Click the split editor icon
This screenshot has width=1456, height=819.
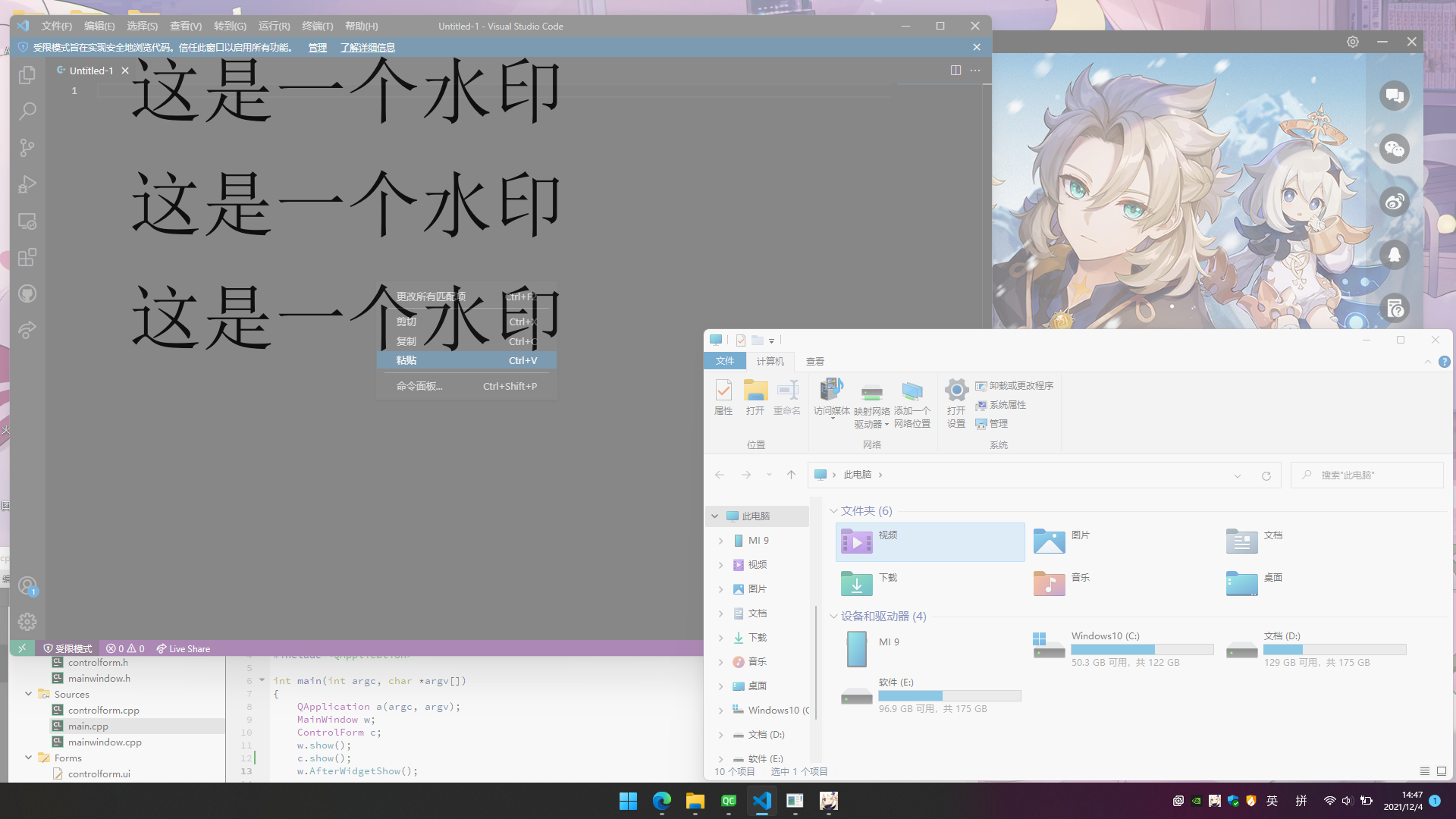point(955,71)
